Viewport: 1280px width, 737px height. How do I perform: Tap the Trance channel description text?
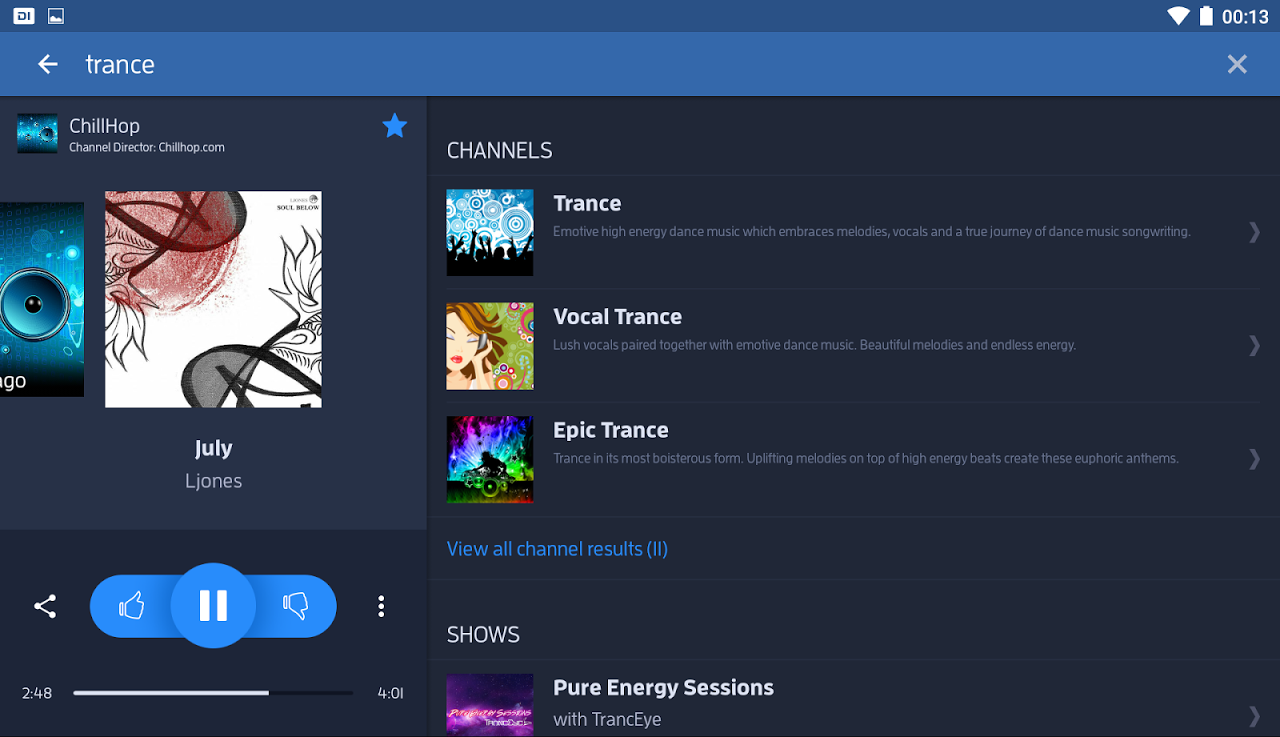click(872, 232)
